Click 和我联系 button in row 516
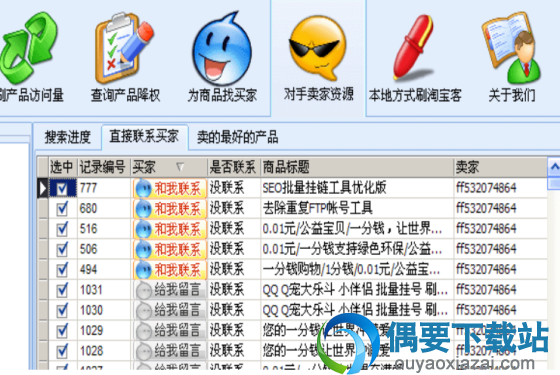Screen dimensions: 560x375 170,229
